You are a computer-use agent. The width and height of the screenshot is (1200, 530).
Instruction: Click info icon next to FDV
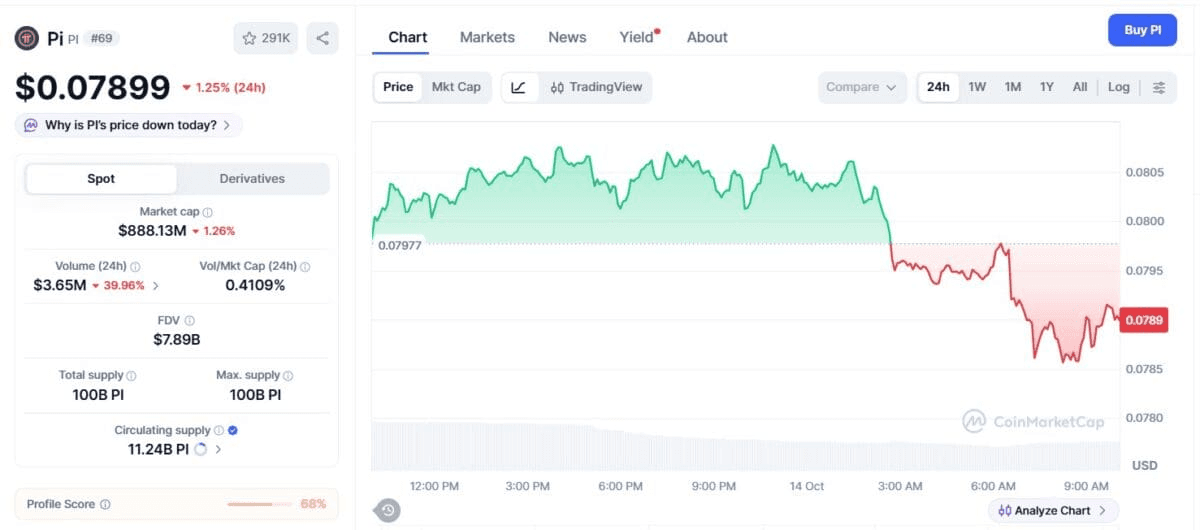tap(189, 321)
